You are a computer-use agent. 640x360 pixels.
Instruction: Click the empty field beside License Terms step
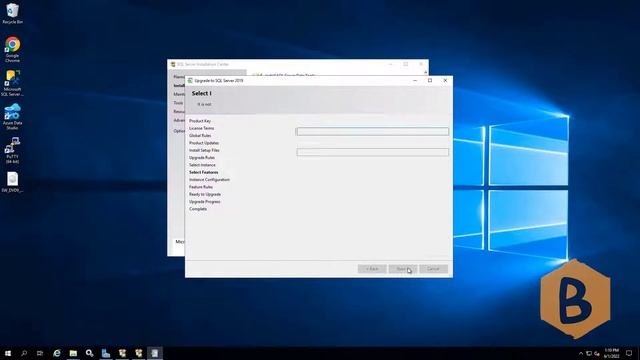pos(372,131)
